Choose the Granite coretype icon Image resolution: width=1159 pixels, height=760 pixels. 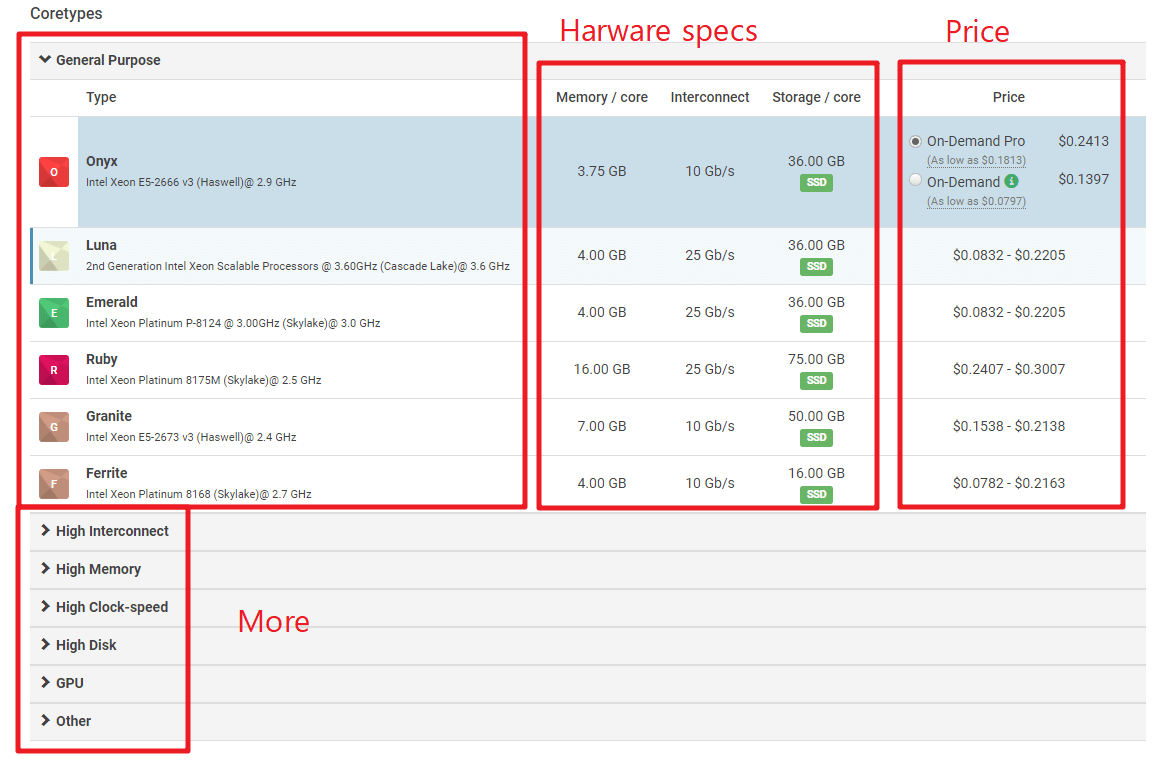pyautogui.click(x=54, y=427)
